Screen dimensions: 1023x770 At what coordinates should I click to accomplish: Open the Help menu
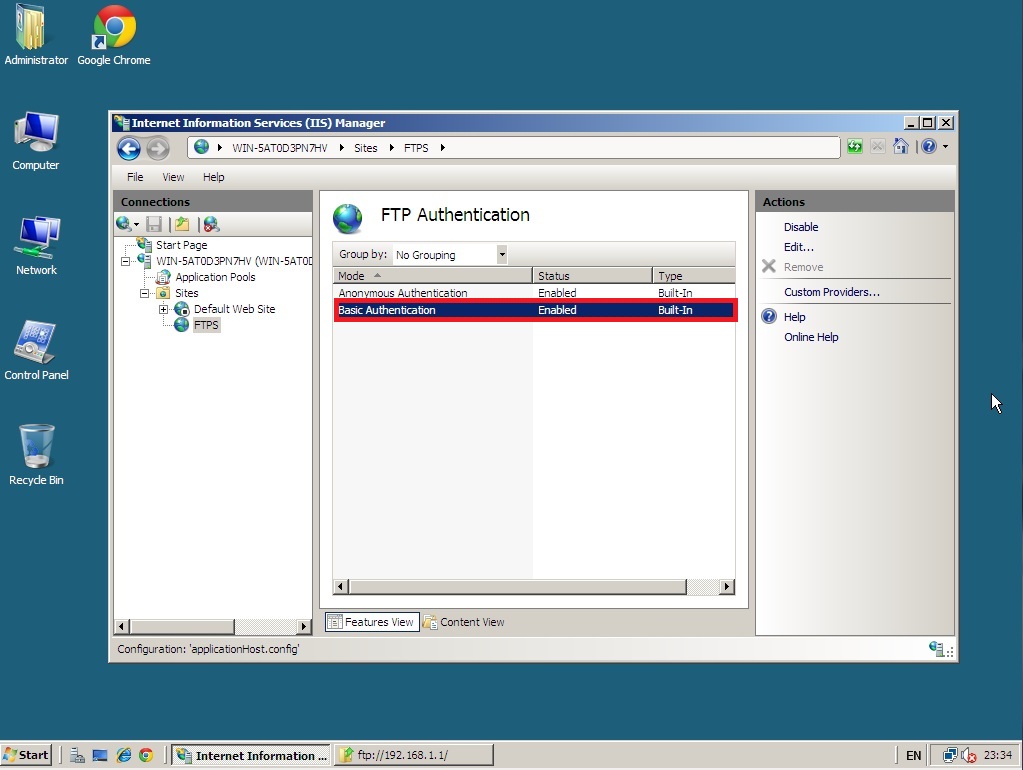213,177
